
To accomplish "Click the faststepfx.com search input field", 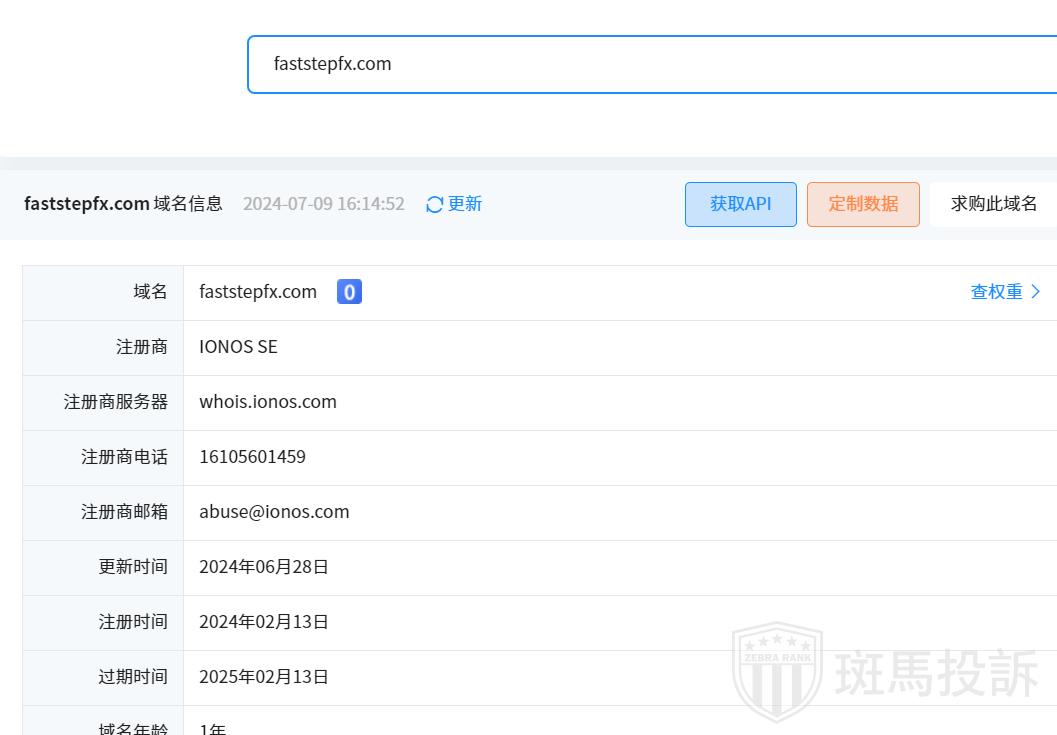I will point(650,64).
